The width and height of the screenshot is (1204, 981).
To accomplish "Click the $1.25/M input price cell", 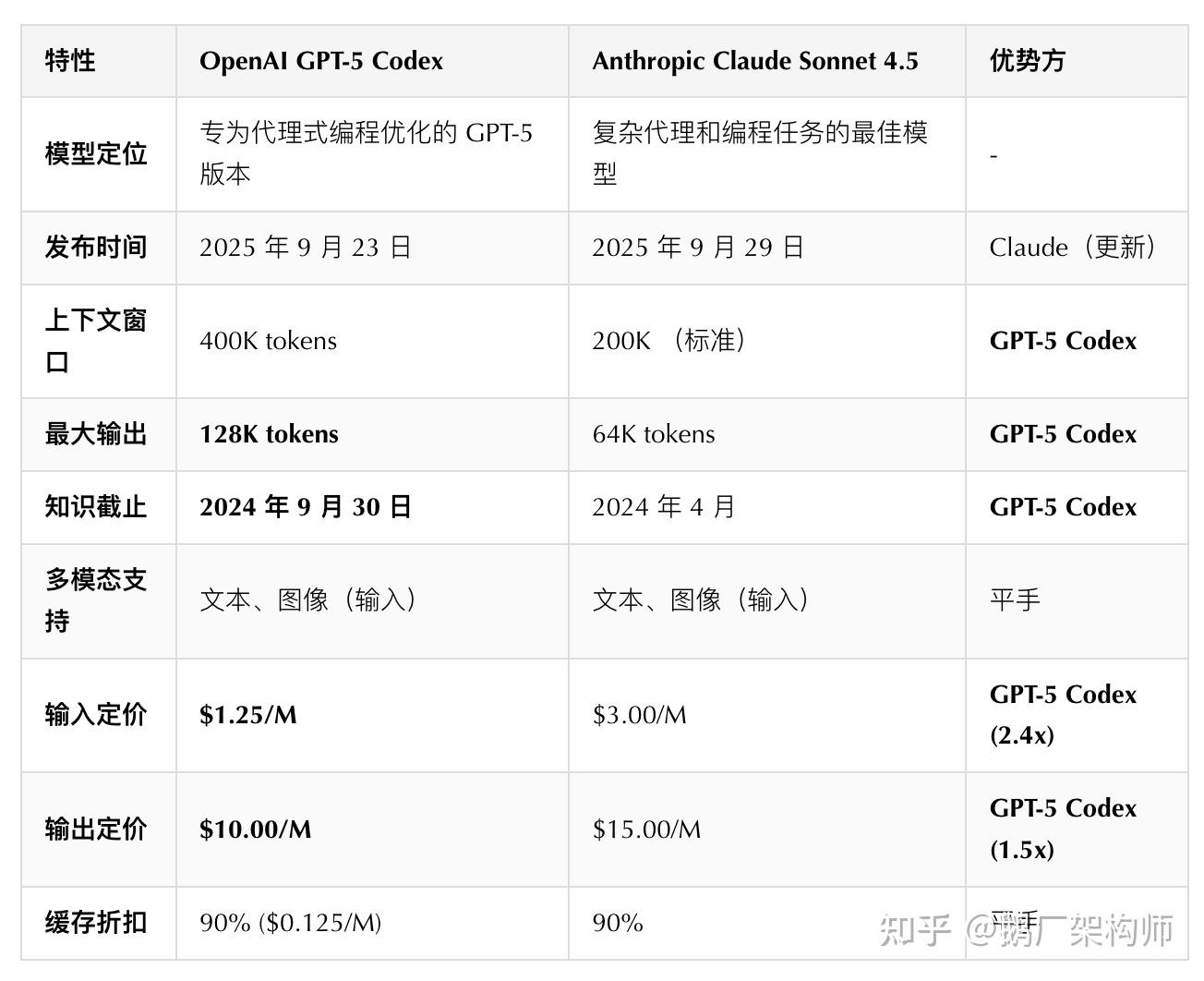I will click(247, 715).
